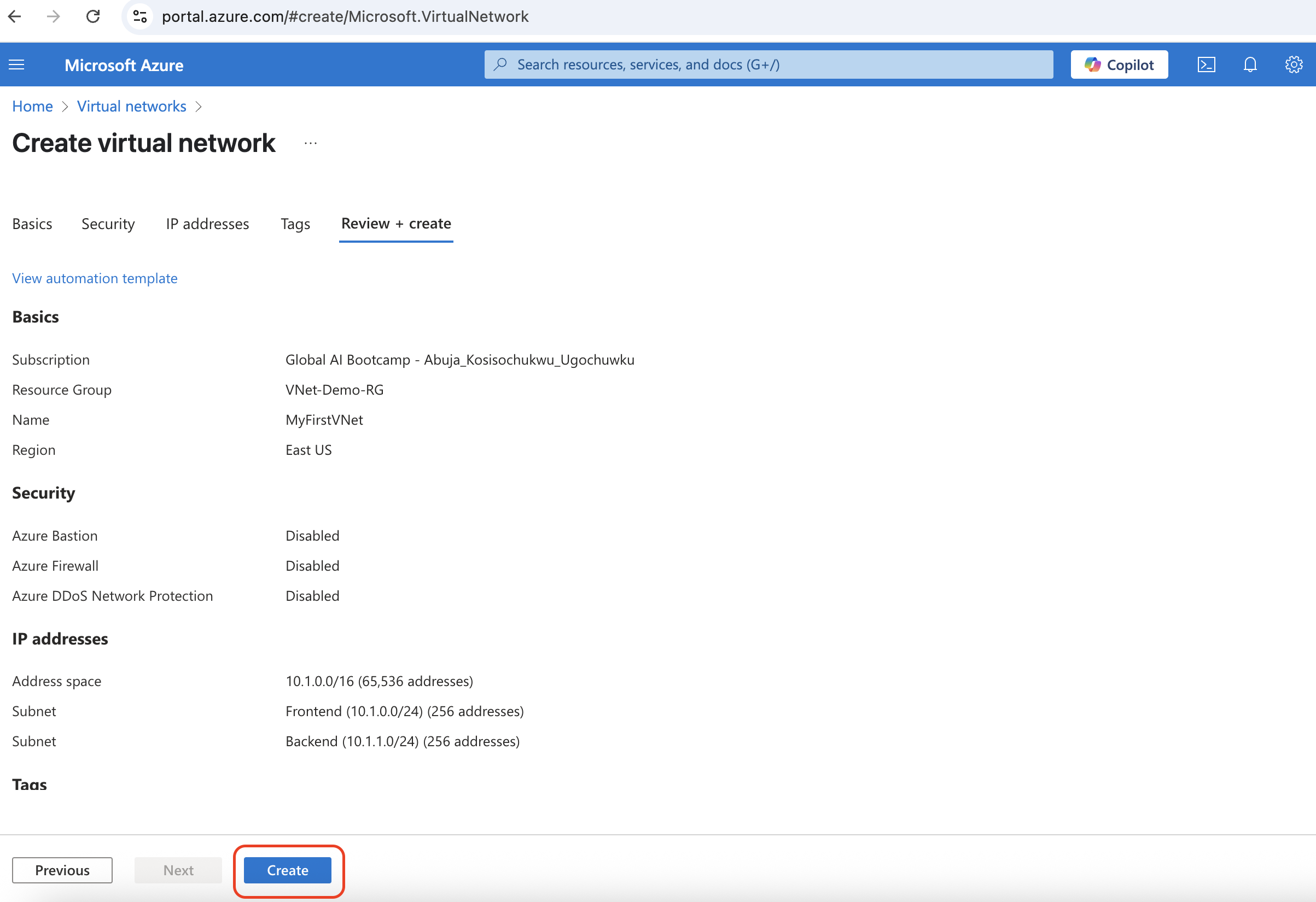Click the Previous button
The height and width of the screenshot is (902, 1316).
[x=62, y=870]
